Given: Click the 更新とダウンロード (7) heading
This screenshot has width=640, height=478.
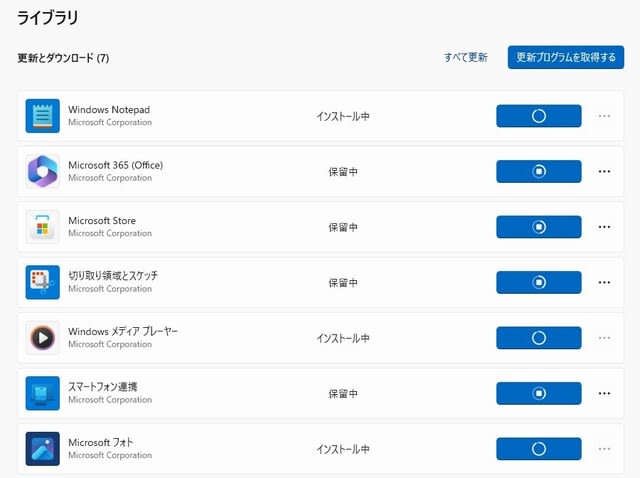Looking at the screenshot, I should coord(63,58).
